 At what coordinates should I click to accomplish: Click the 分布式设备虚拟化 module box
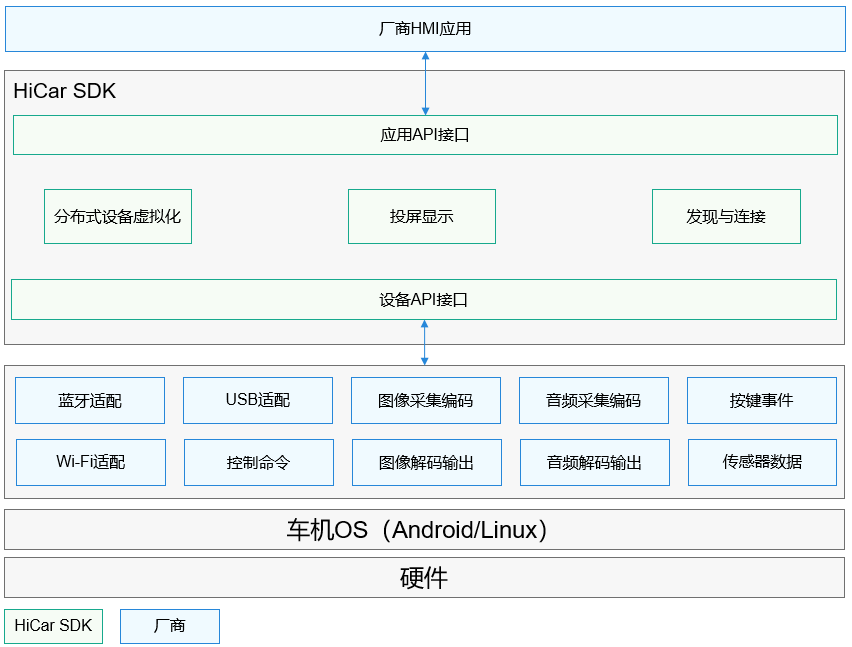(x=118, y=216)
